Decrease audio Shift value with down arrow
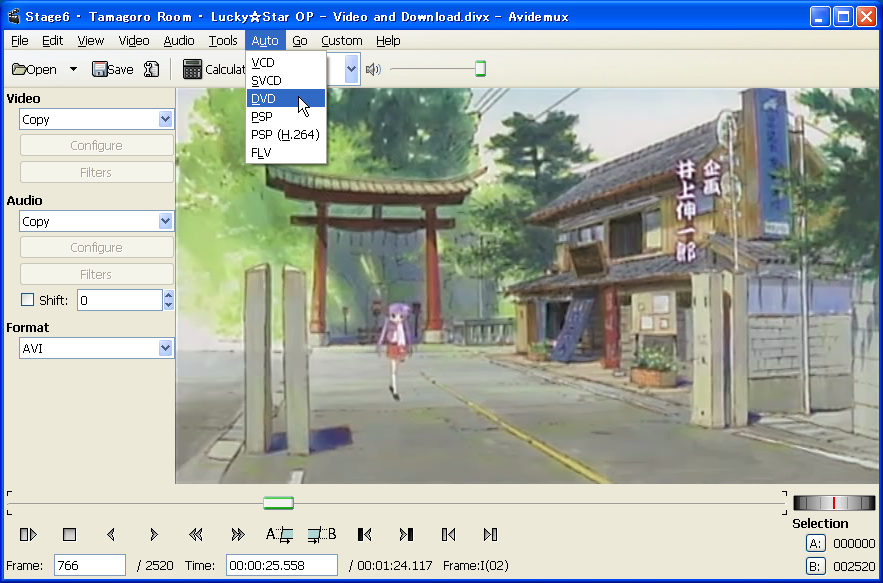Image resolution: width=883 pixels, height=583 pixels. 168,305
